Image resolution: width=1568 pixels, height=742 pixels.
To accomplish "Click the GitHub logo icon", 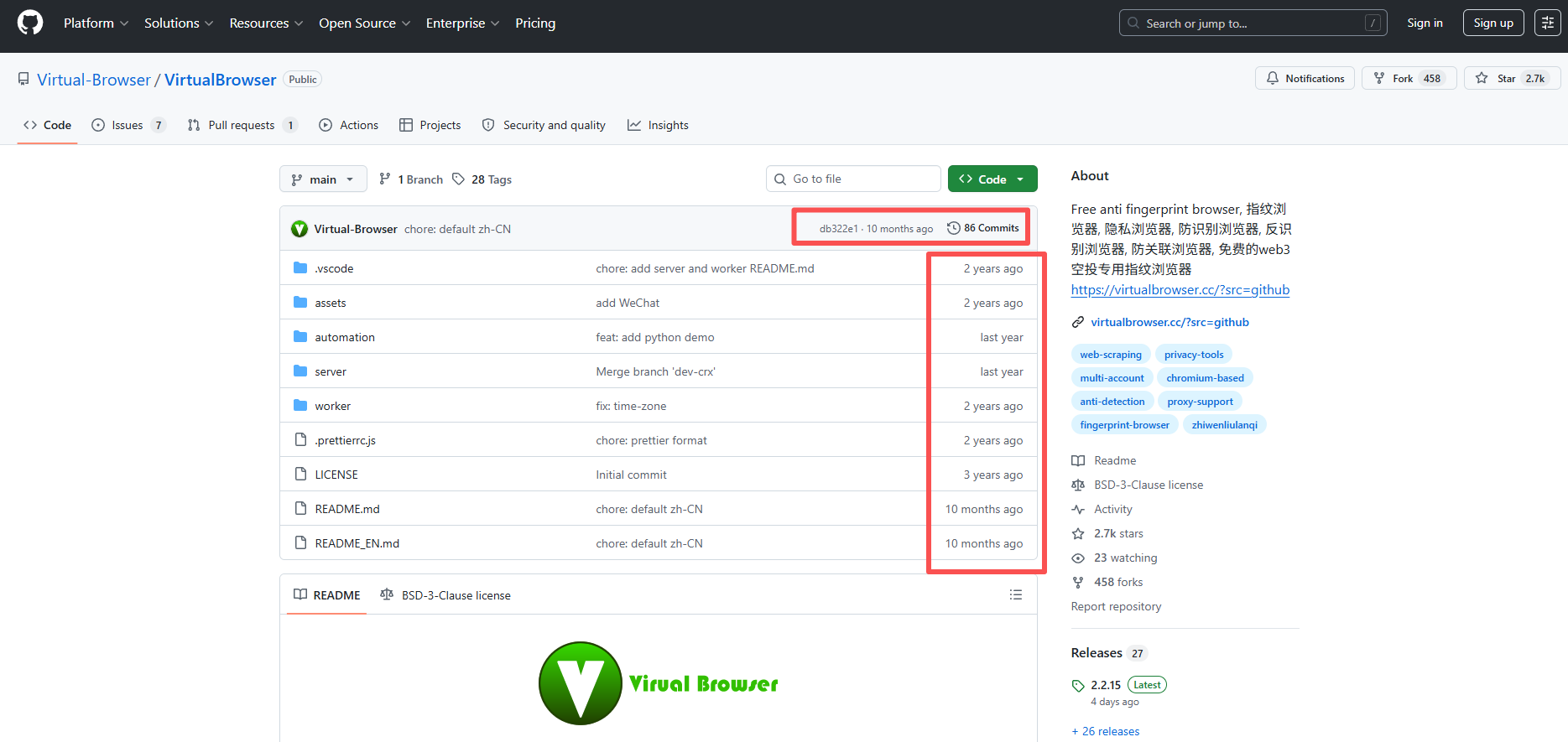I will pyautogui.click(x=30, y=23).
